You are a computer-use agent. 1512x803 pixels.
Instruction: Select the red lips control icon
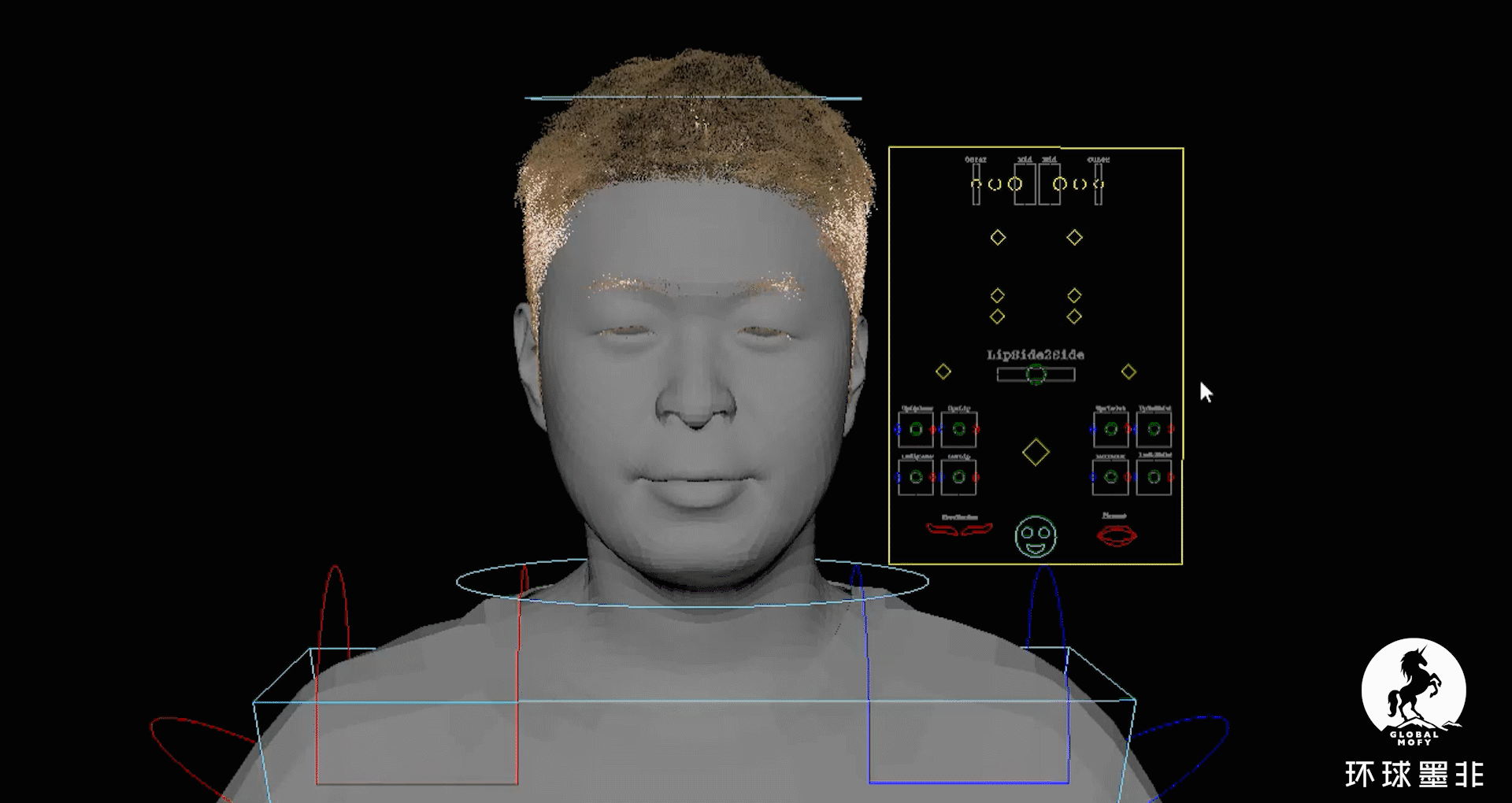tap(1117, 536)
